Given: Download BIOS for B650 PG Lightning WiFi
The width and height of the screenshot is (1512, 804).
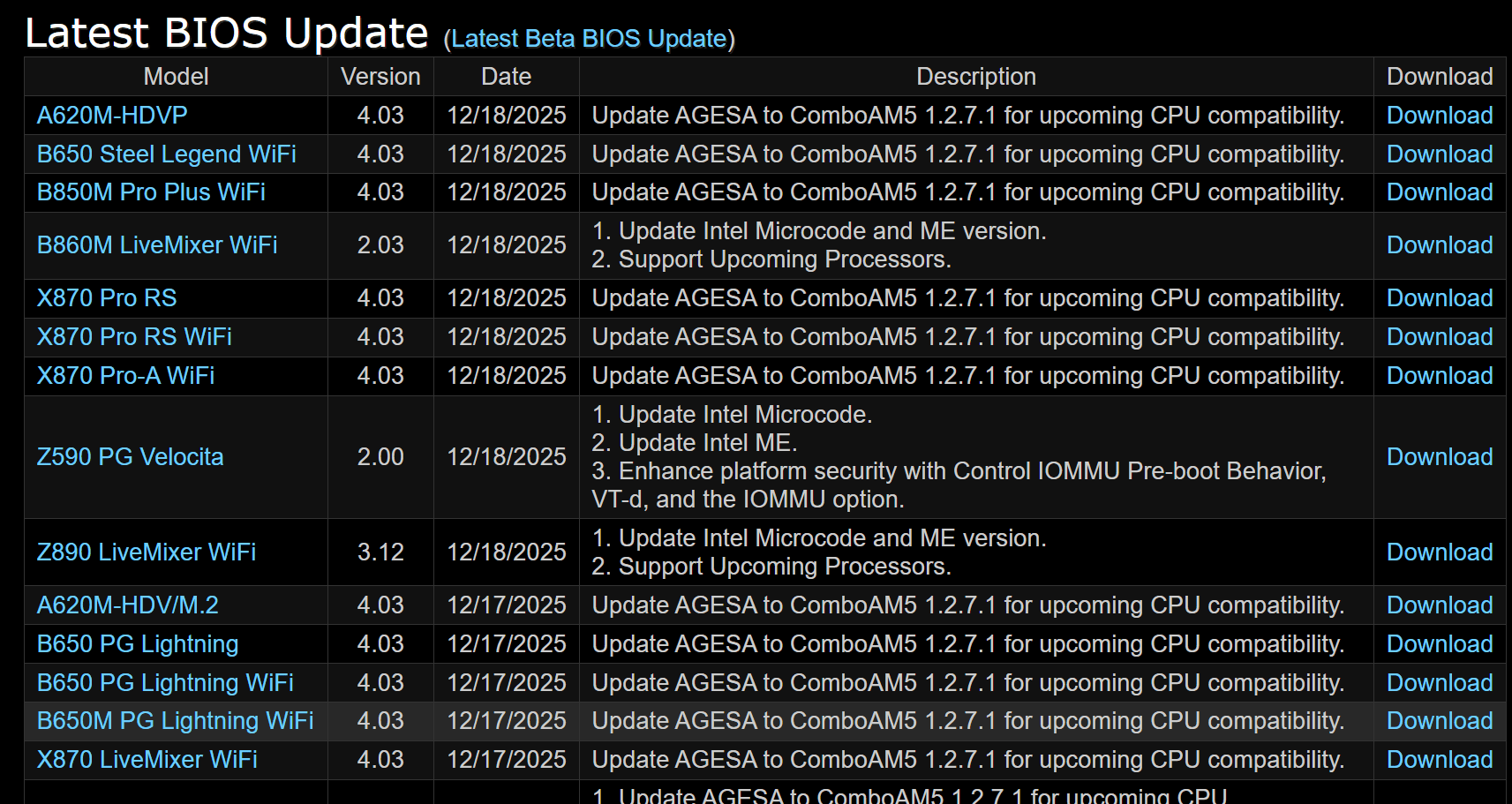Looking at the screenshot, I should tap(1439, 683).
